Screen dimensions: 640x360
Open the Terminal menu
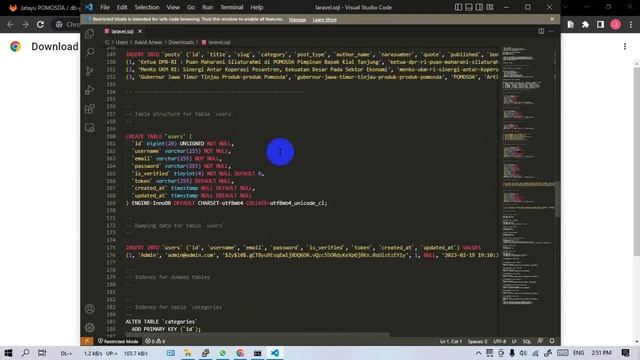[231, 7]
